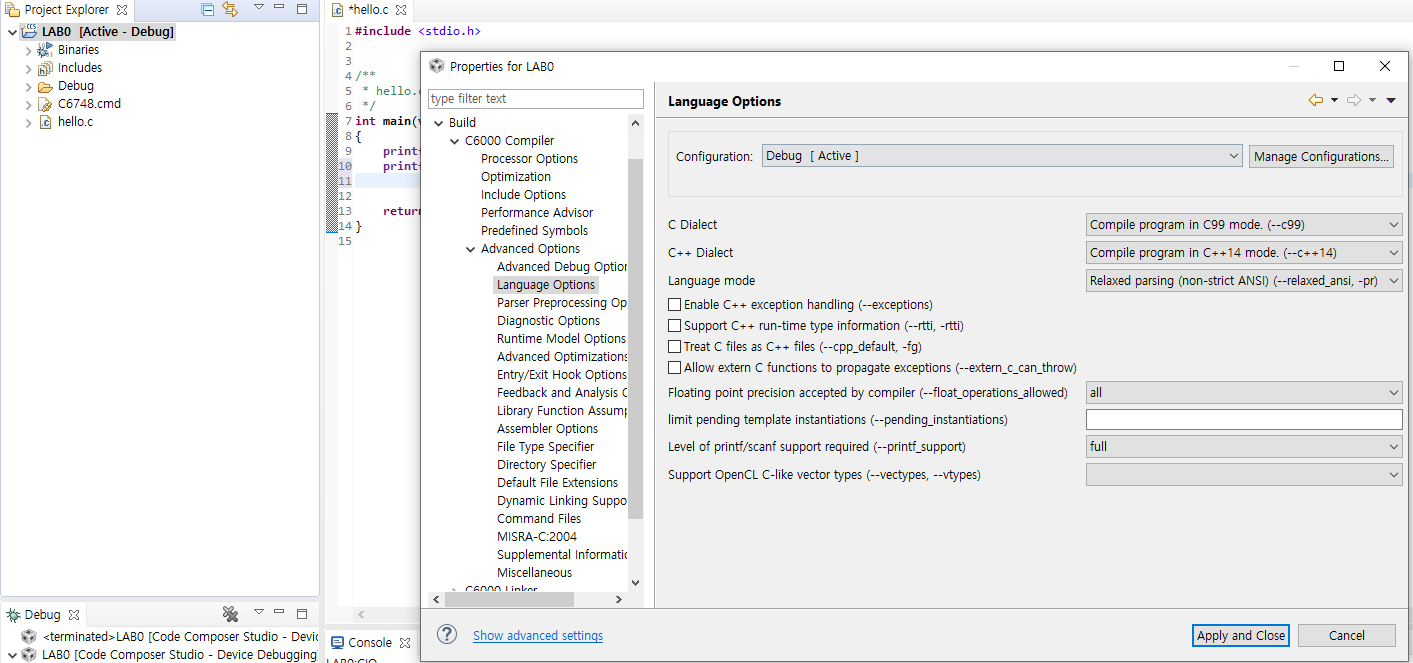Click Collapse All icon in Project Explorer

[x=208, y=9]
